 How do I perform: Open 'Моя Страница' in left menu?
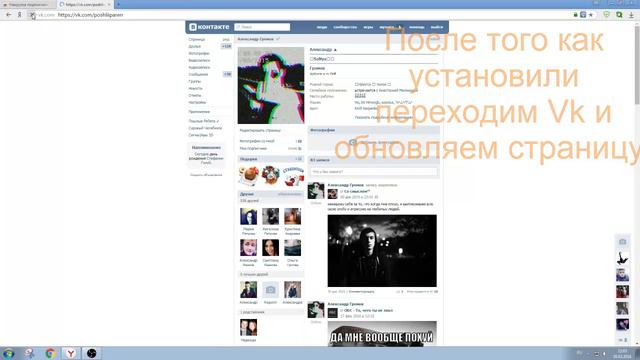coord(197,40)
